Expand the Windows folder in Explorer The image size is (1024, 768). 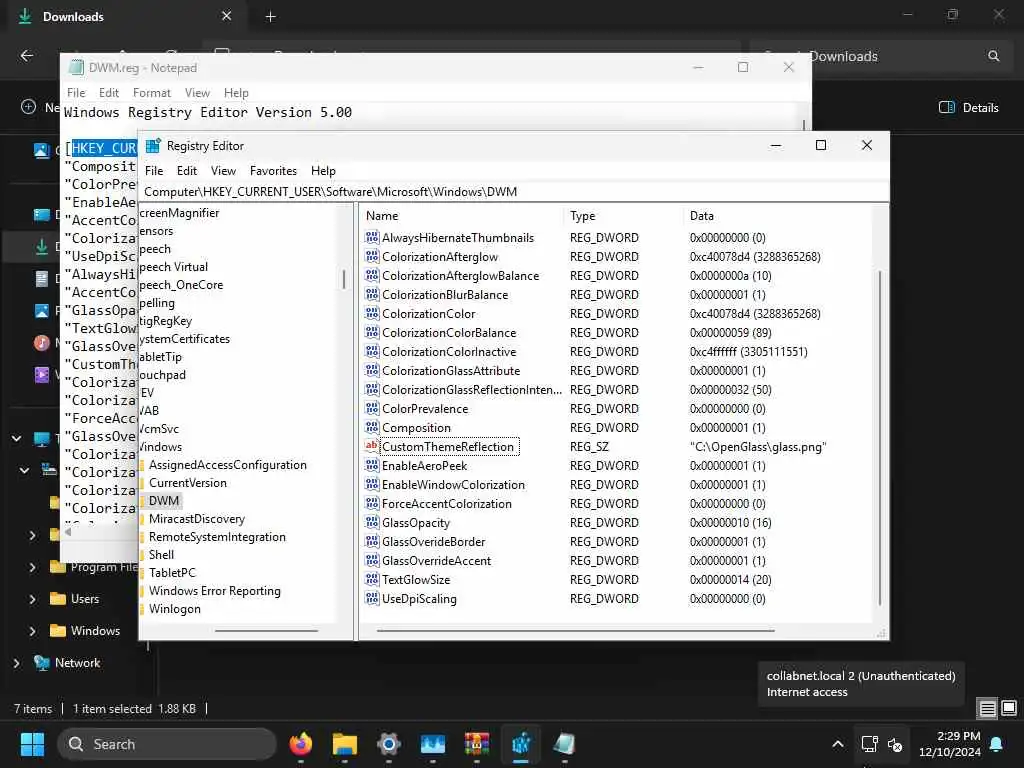coord(33,631)
